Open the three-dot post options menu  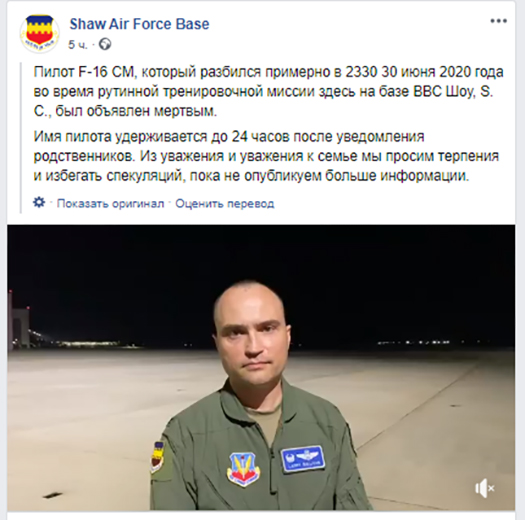(499, 21)
